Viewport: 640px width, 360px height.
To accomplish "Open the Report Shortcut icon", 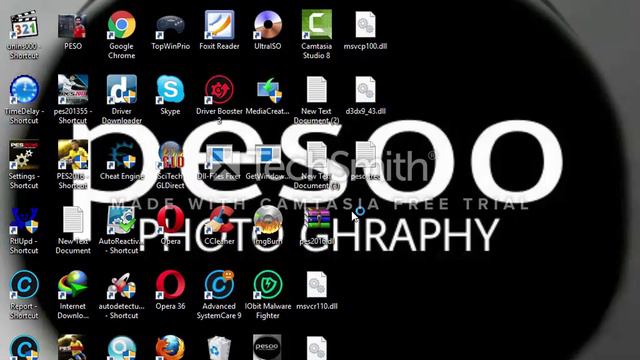I will (x=24, y=285).
